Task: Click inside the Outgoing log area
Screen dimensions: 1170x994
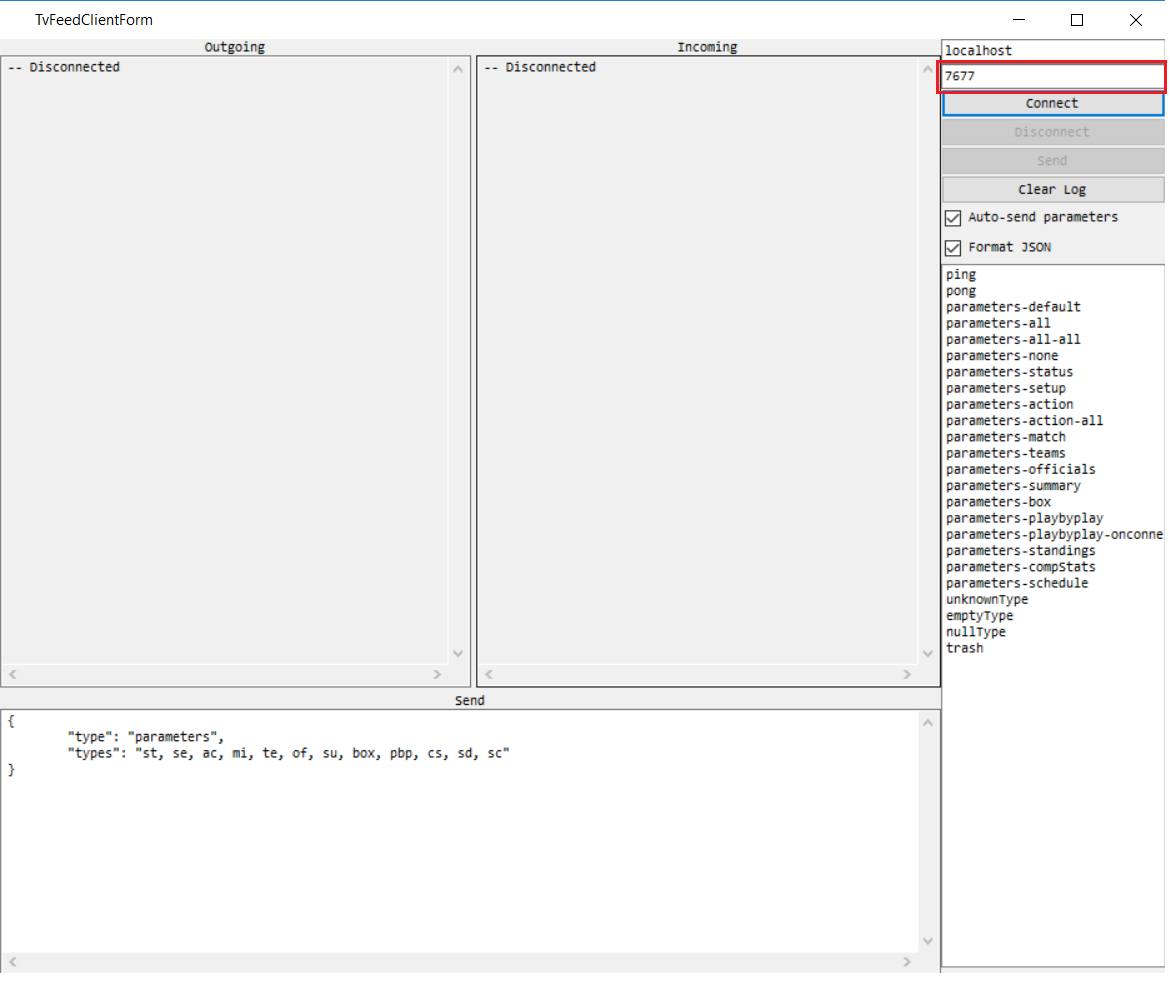Action: (225, 360)
